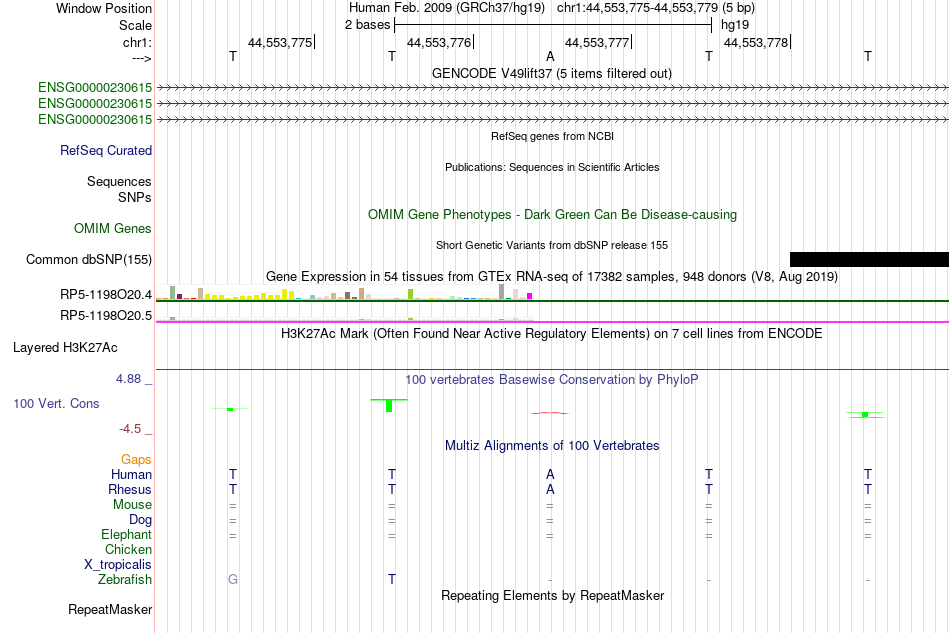Open the Short Genetic Variants dbSNP 155 title
This screenshot has width=950, height=633.
[551, 245]
